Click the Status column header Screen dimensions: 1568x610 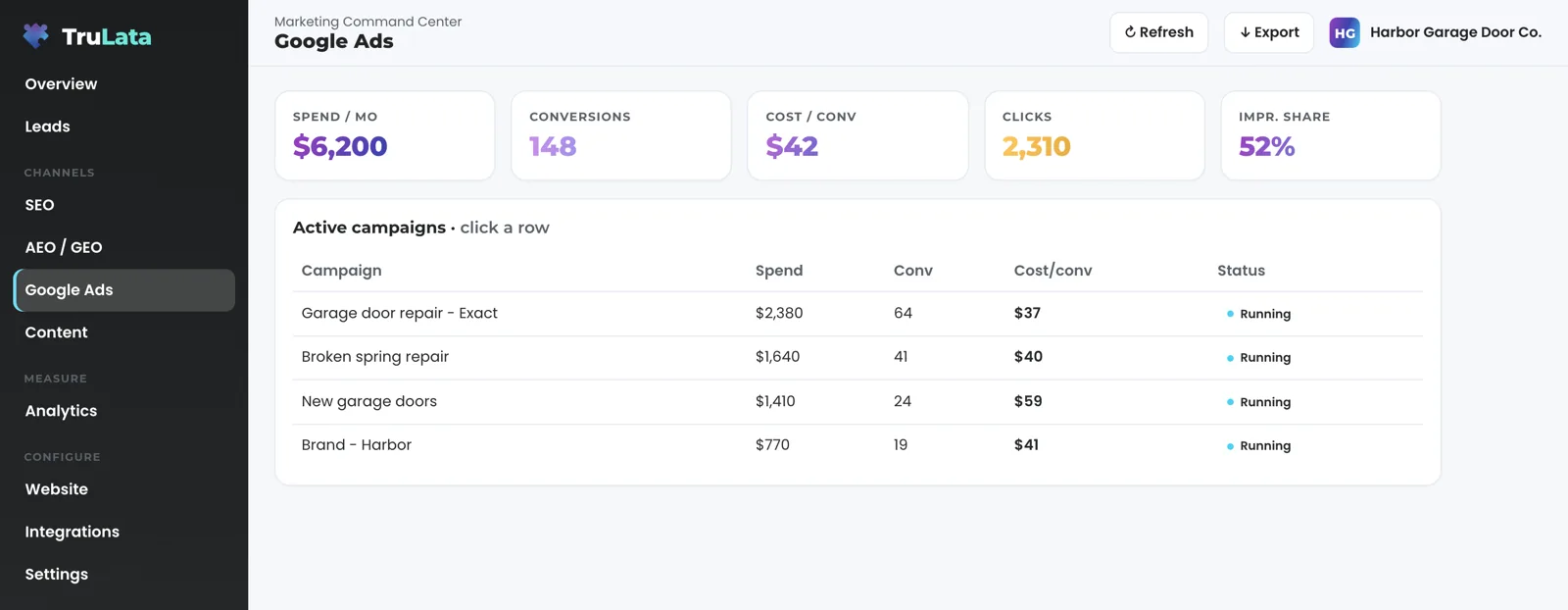tap(1241, 271)
